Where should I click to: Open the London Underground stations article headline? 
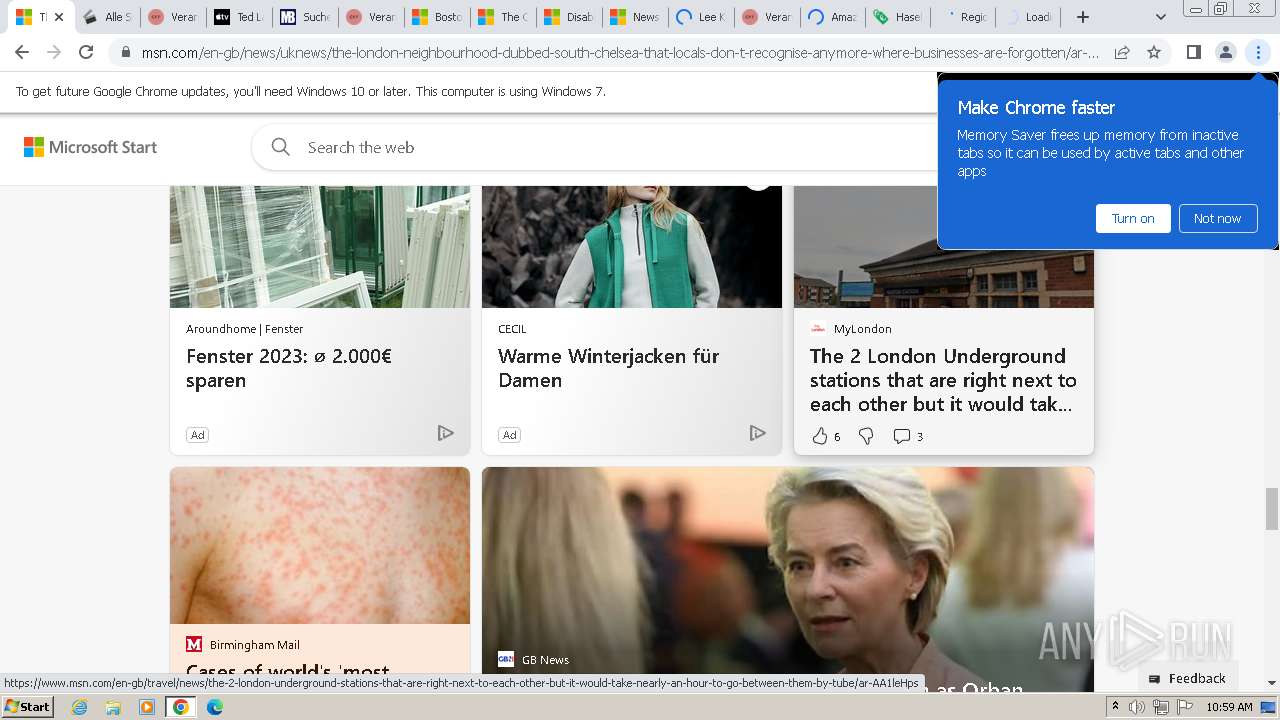pos(943,380)
